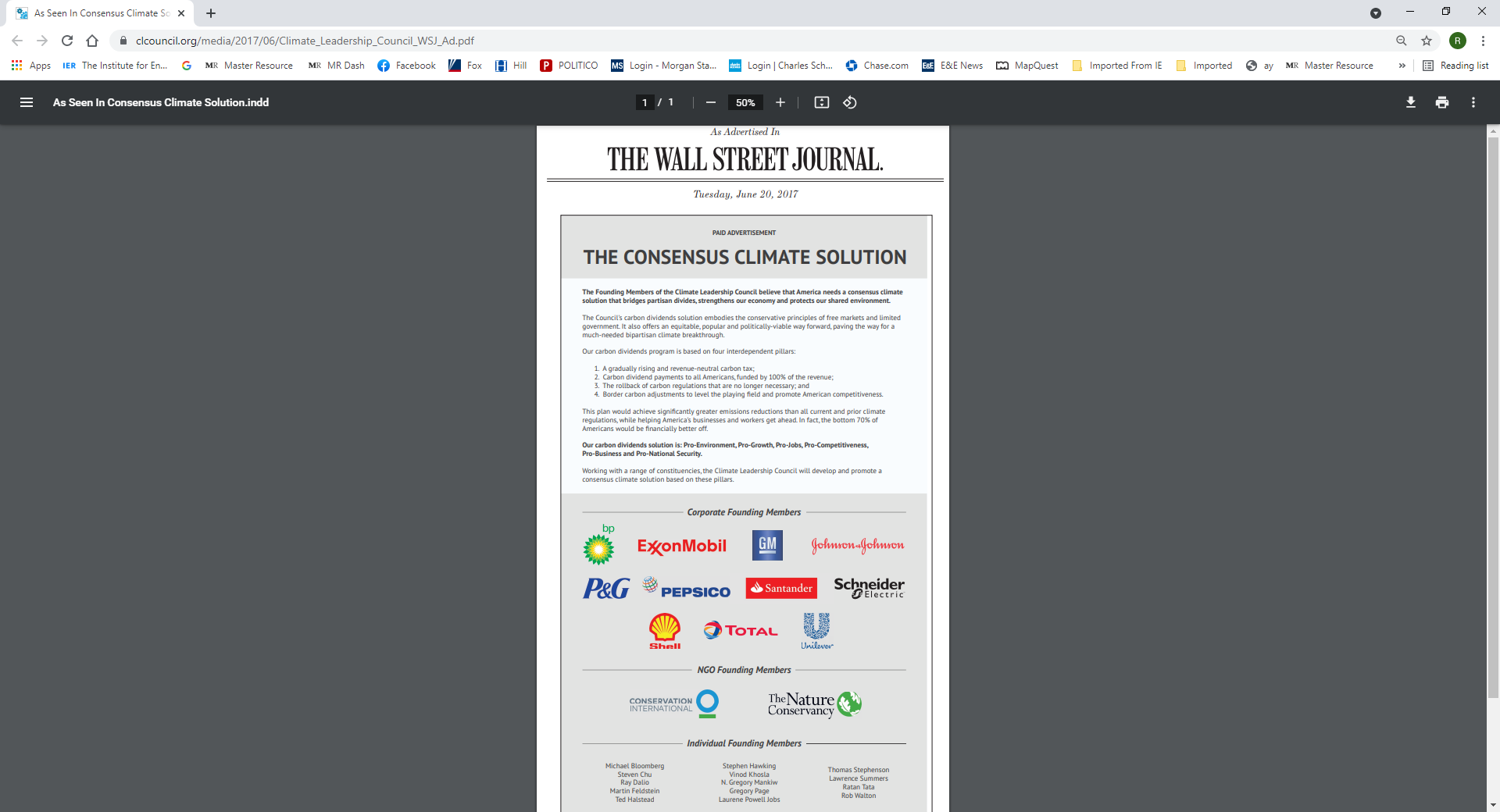
Task: Click the page number input field
Action: (x=645, y=102)
